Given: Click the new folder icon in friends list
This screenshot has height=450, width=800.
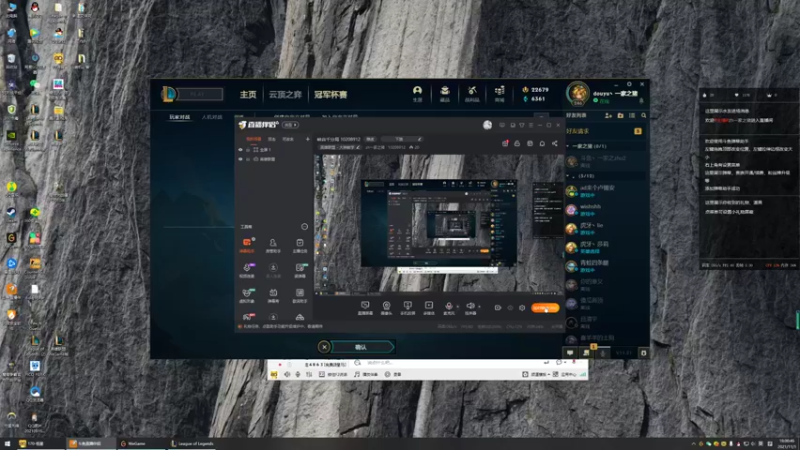Looking at the screenshot, I should coord(620,116).
